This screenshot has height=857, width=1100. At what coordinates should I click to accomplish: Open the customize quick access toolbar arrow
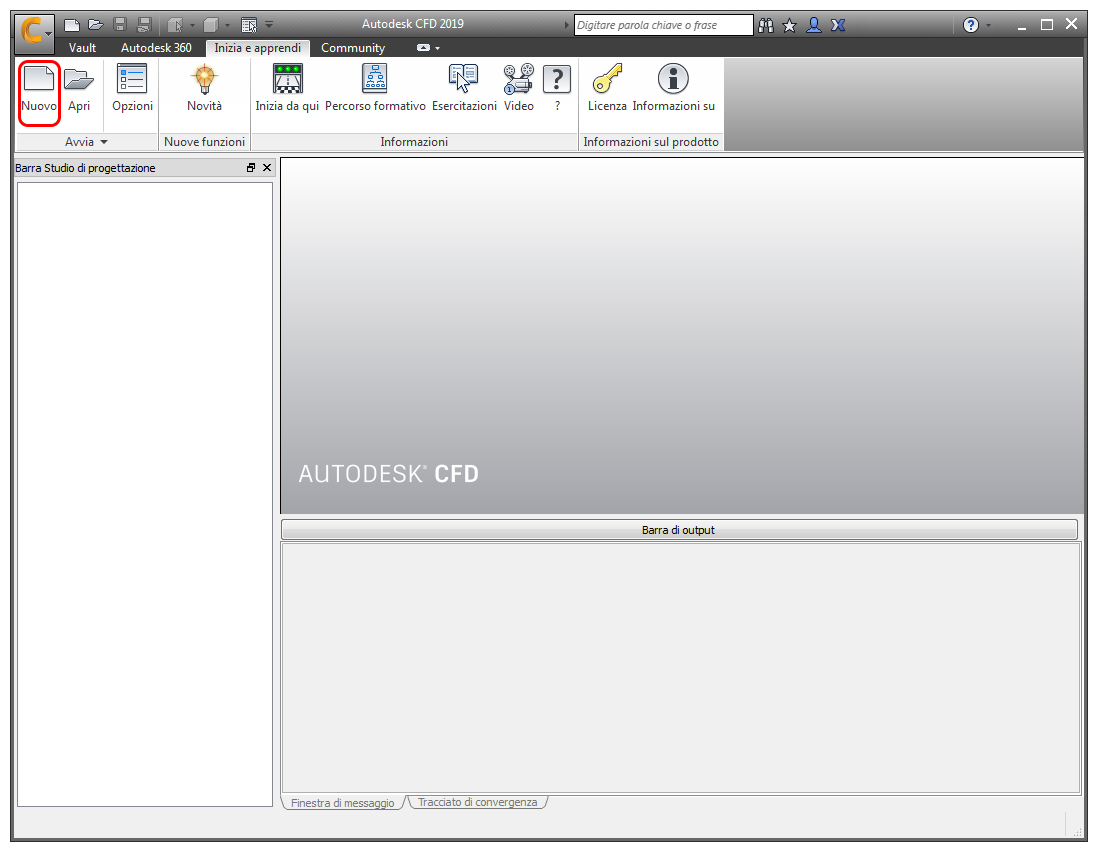(x=269, y=25)
